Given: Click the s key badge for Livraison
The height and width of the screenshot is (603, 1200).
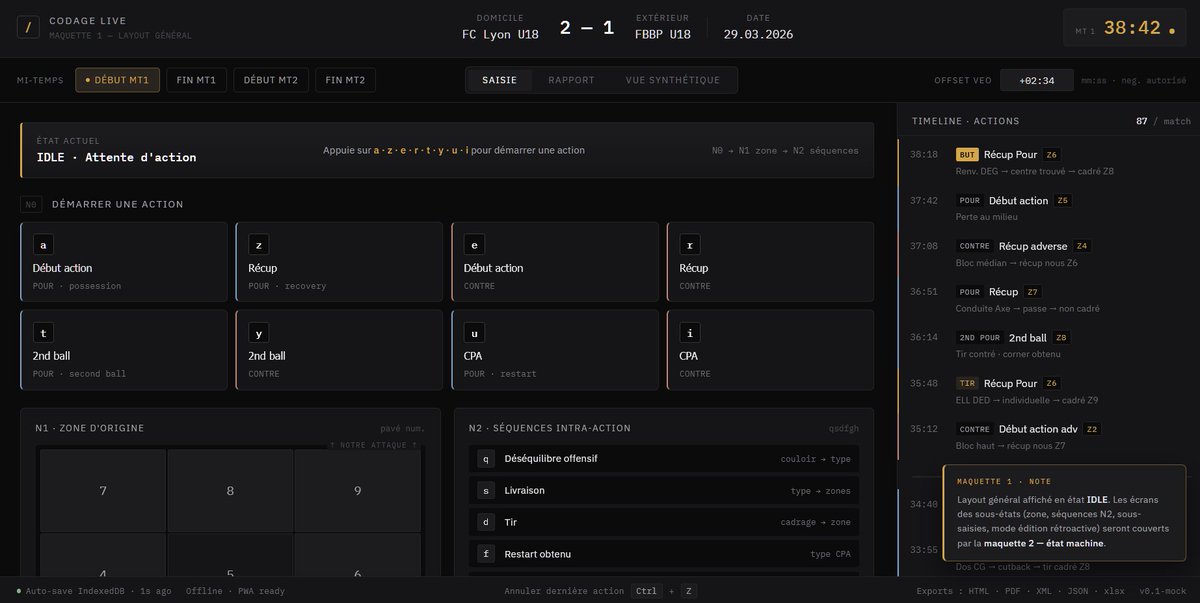Looking at the screenshot, I should (x=486, y=491).
